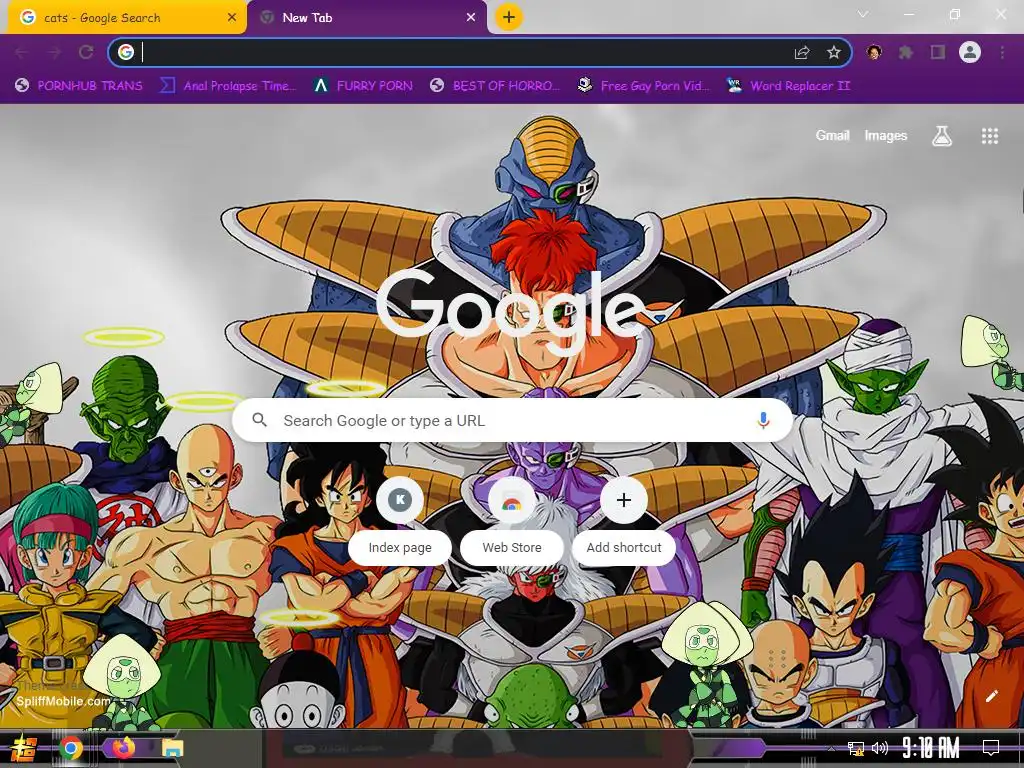Open the Images link

coord(886,136)
